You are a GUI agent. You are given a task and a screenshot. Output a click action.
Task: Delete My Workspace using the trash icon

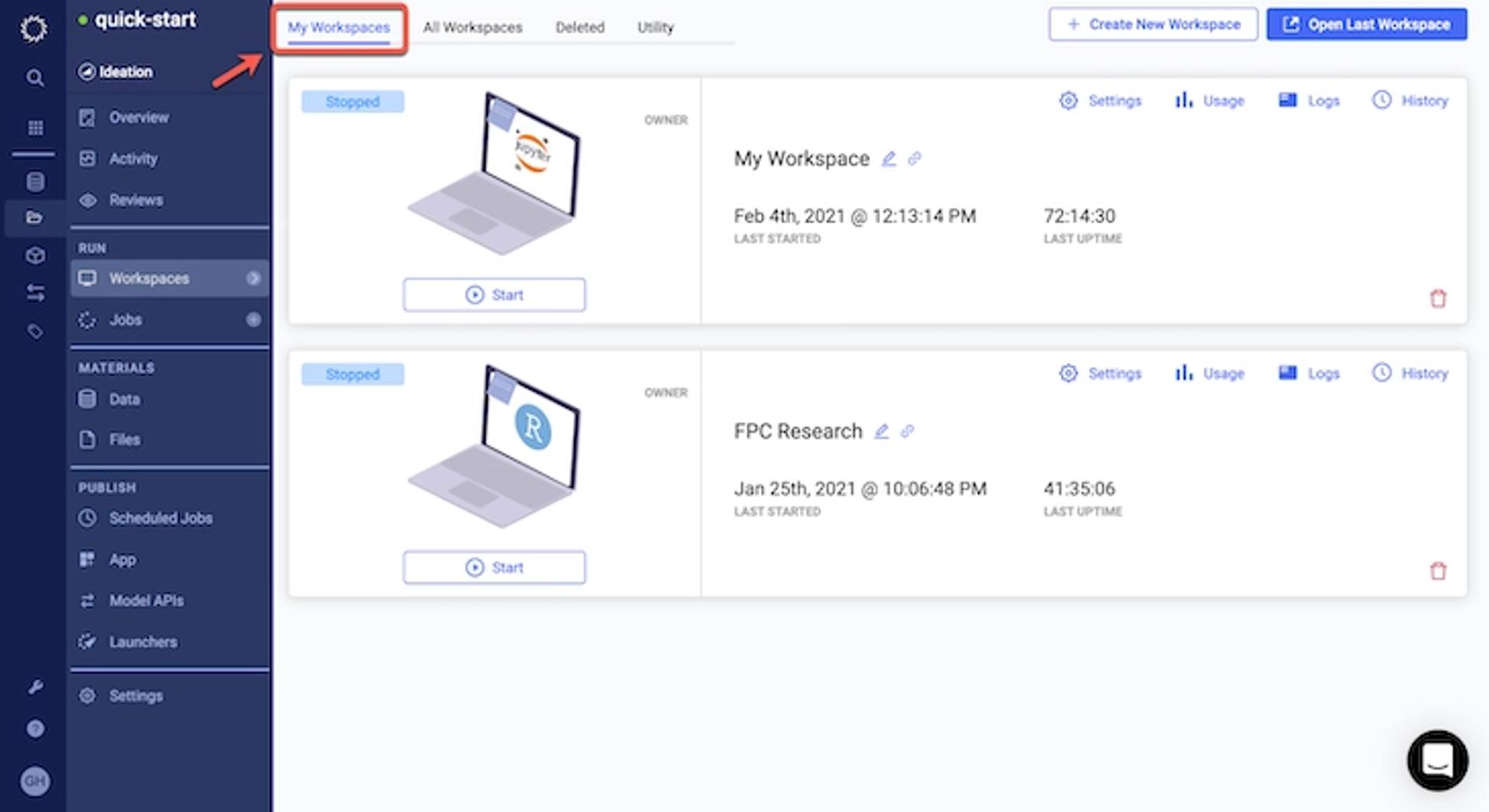(1438, 299)
